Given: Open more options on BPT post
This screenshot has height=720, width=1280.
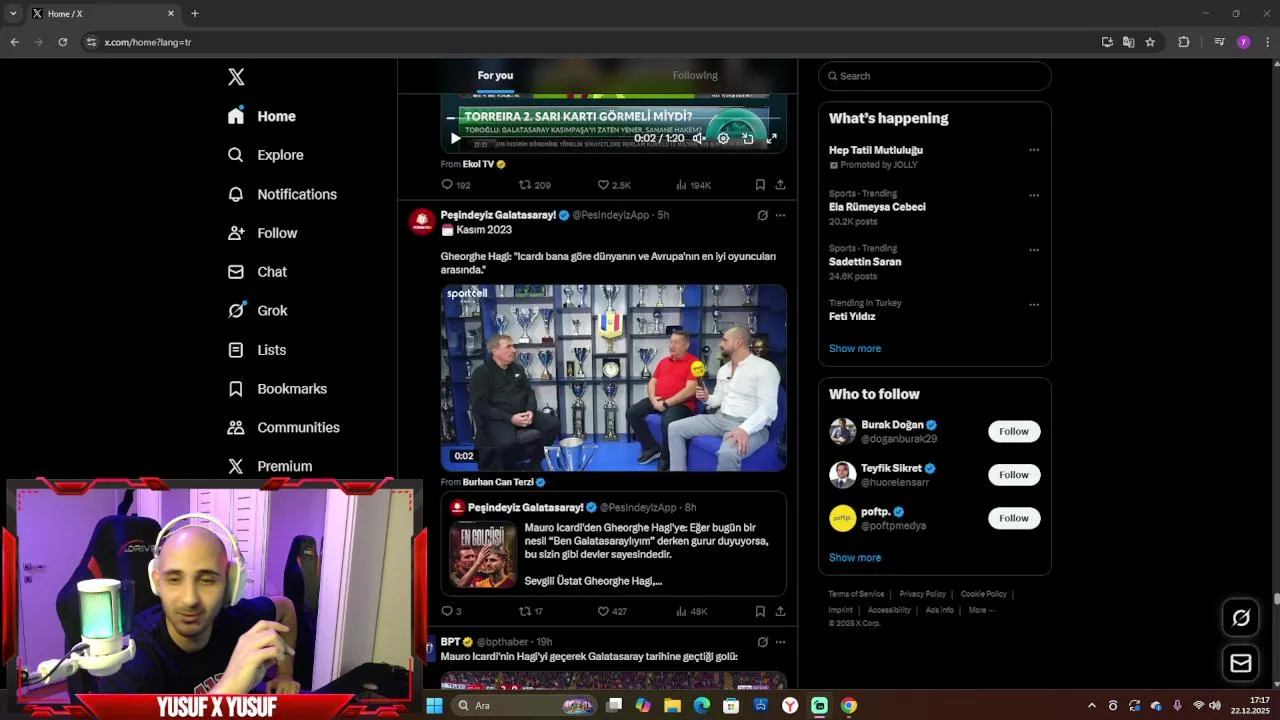Looking at the screenshot, I should [780, 642].
